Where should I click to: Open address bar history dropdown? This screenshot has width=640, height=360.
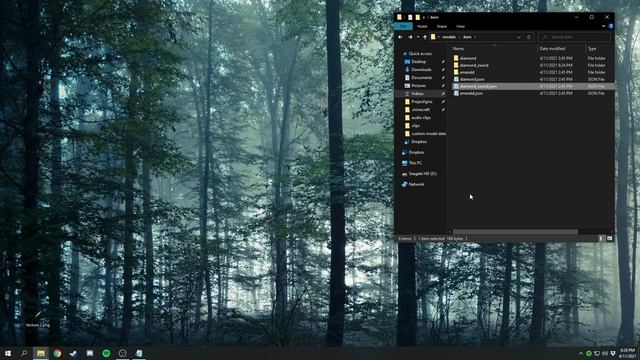tap(519, 37)
